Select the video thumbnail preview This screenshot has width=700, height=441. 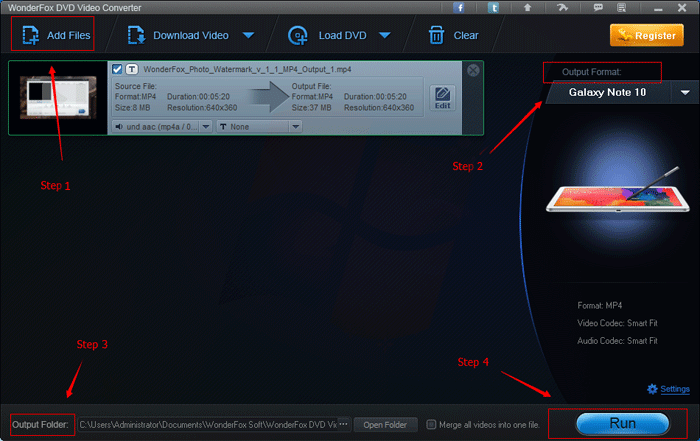tap(58, 98)
